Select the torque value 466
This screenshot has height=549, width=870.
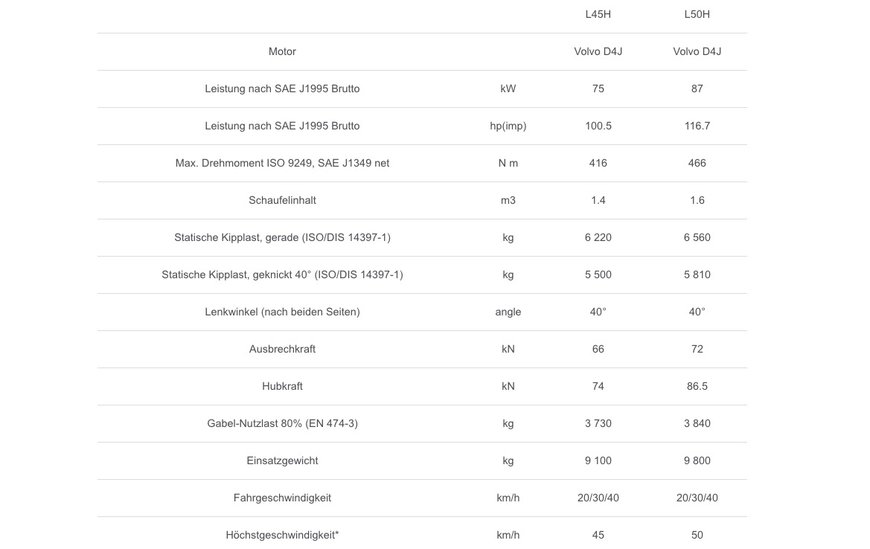pyautogui.click(x=697, y=163)
